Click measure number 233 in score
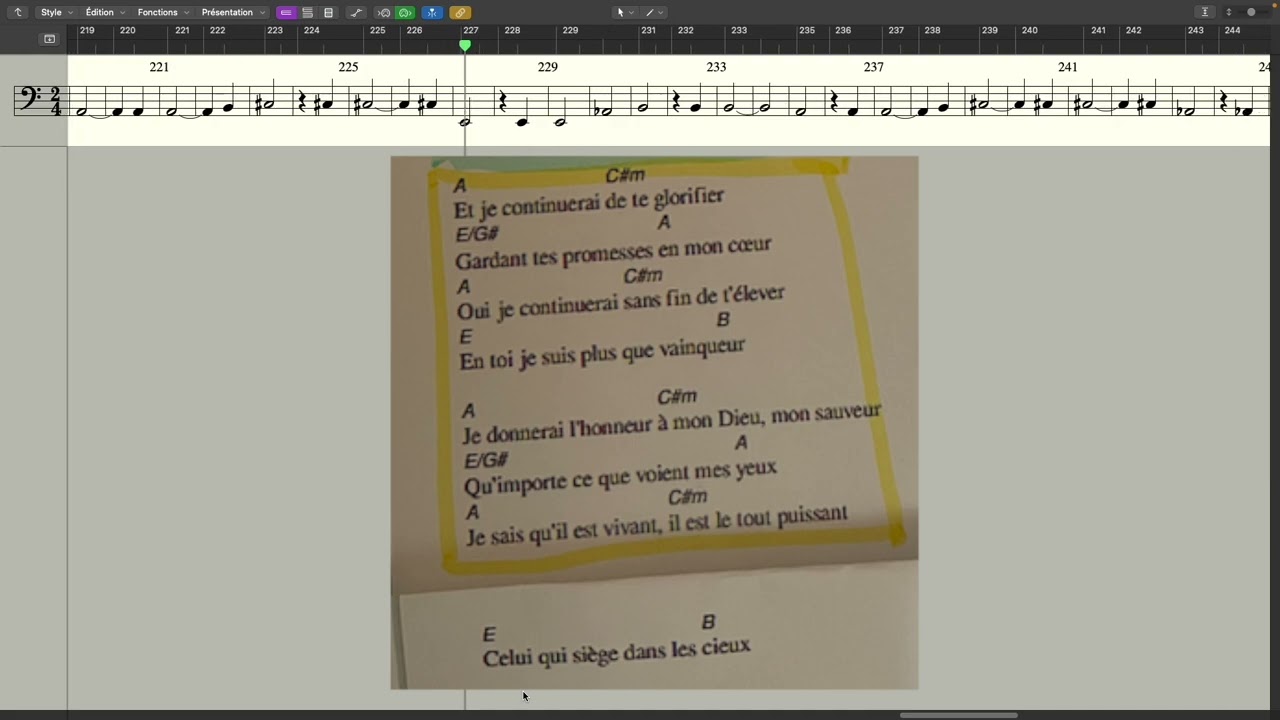 (x=716, y=67)
